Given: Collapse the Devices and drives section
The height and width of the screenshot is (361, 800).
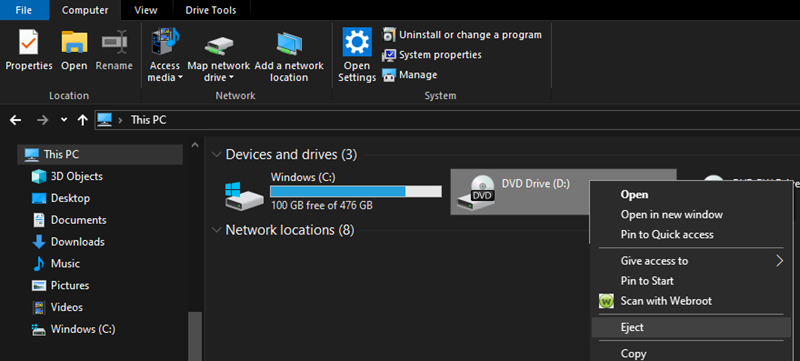Looking at the screenshot, I should [217, 154].
